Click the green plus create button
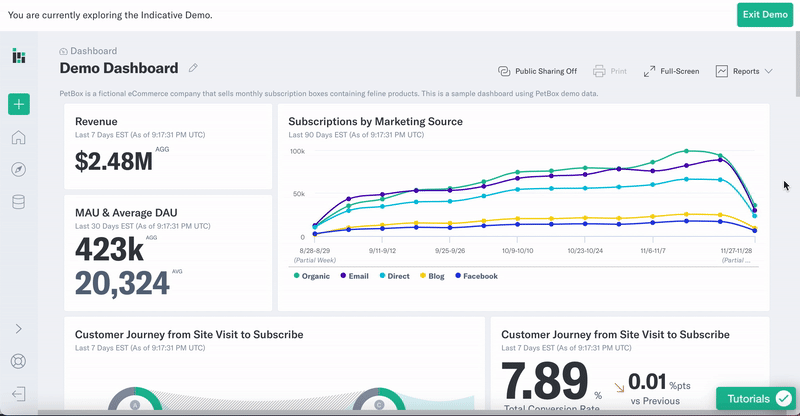Image resolution: width=800 pixels, height=416 pixels. click(x=19, y=104)
